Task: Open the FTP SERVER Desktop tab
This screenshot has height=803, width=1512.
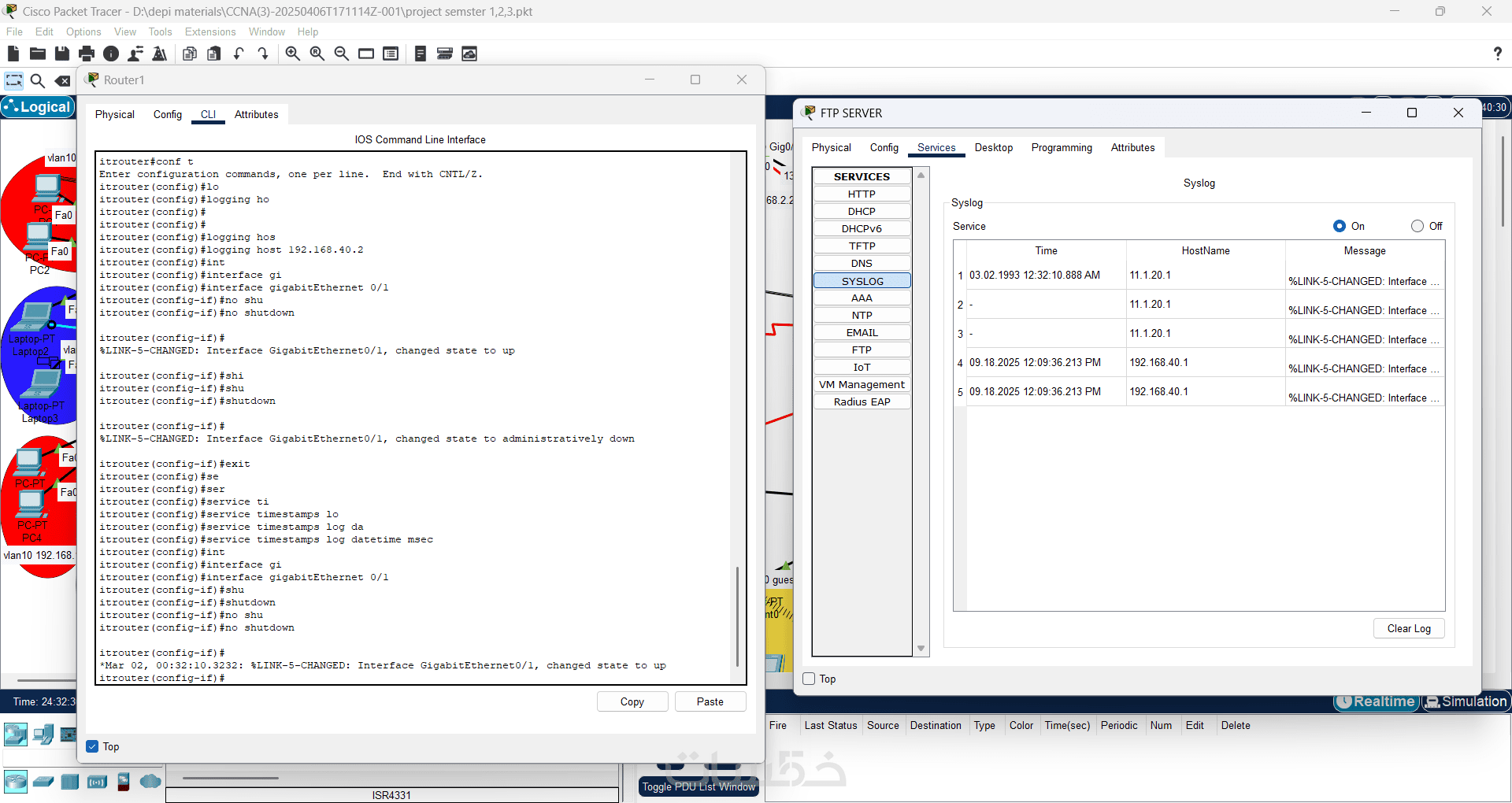Action: pos(994,147)
